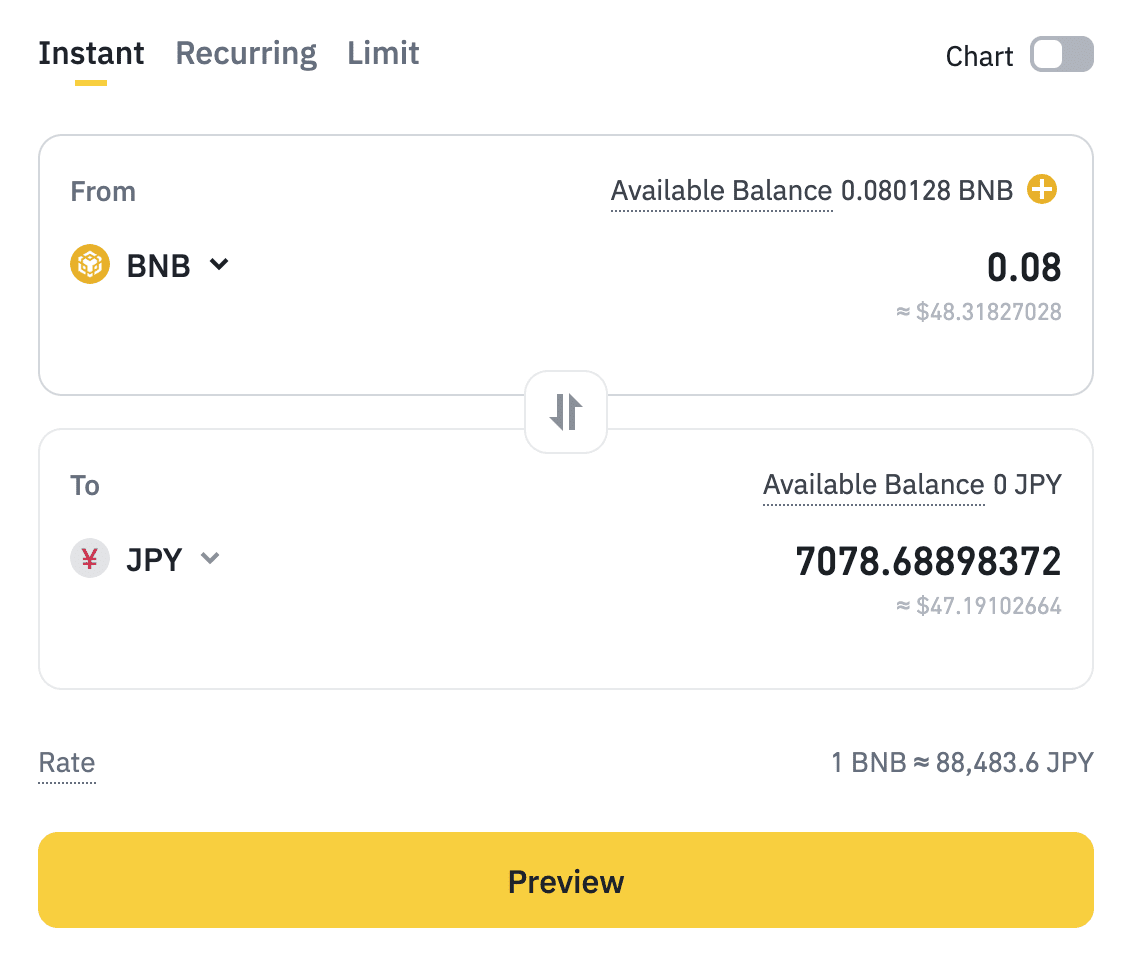
Task: Edit the From amount 0.08 field
Action: click(1023, 268)
